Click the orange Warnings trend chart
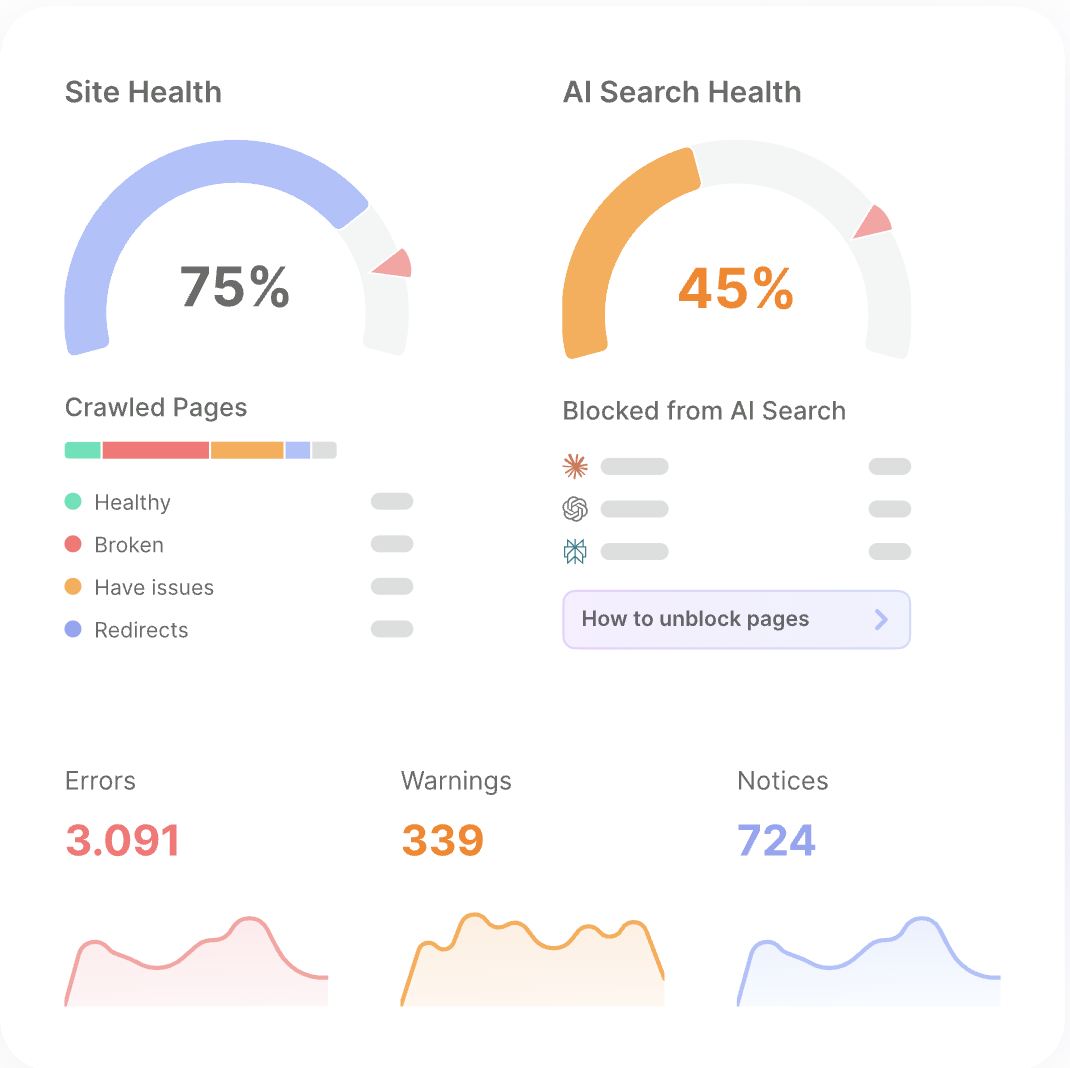This screenshot has height=1068, width=1070. pyautogui.click(x=532, y=959)
